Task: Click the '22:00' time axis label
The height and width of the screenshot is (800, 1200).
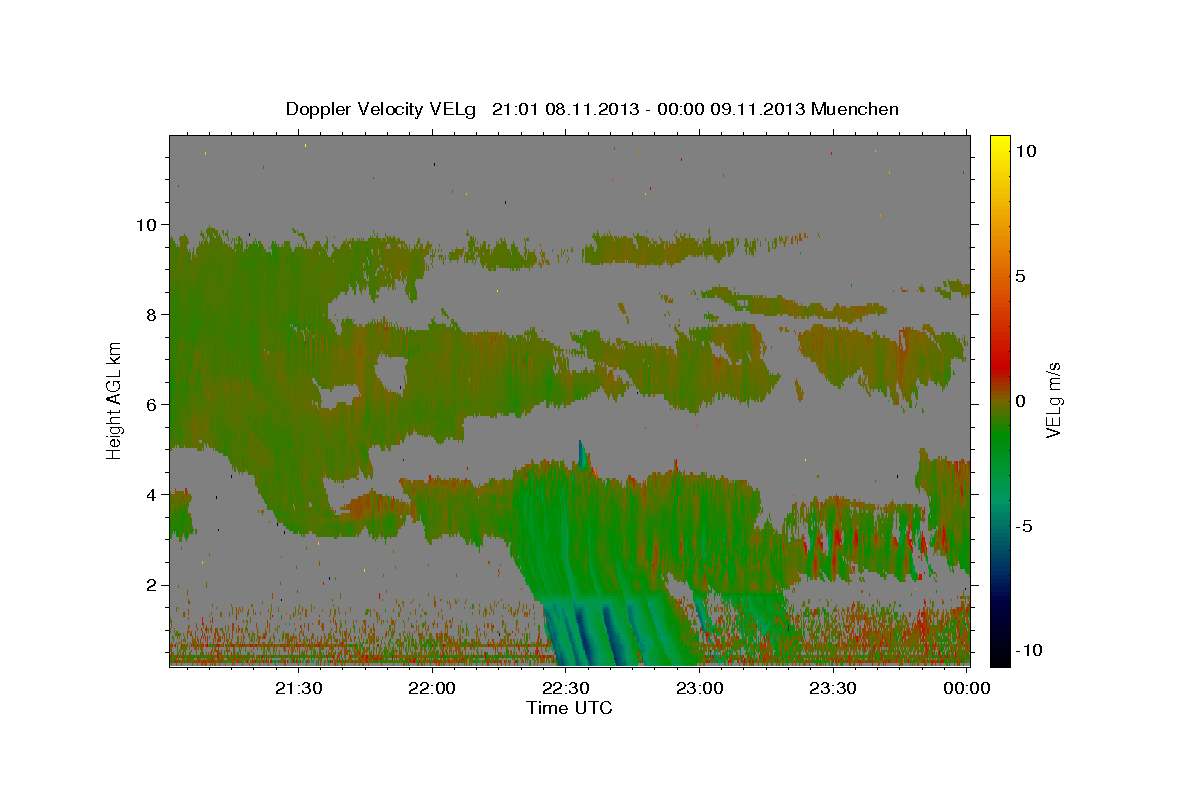Action: point(433,688)
